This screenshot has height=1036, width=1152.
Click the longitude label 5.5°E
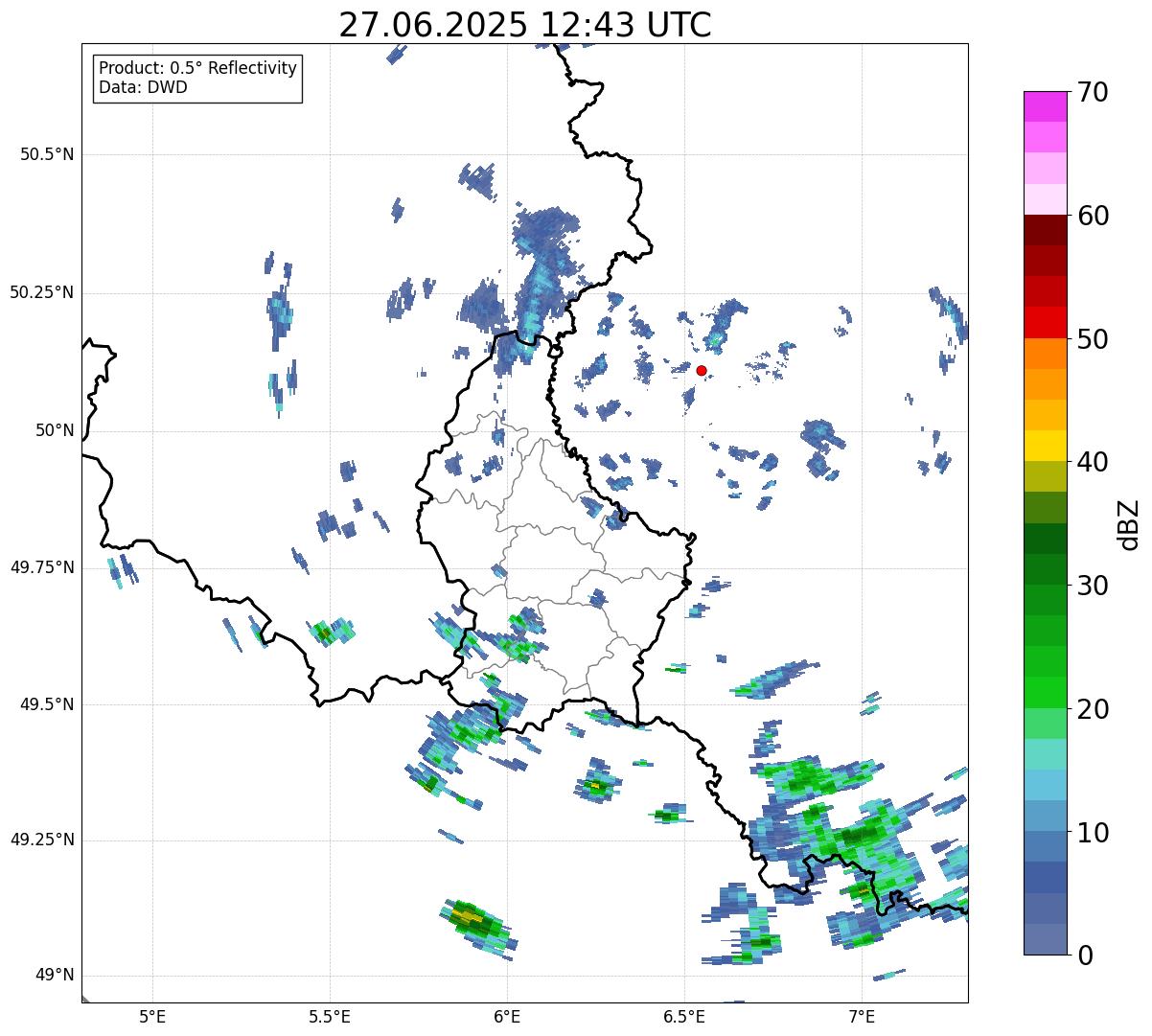coord(330,1016)
